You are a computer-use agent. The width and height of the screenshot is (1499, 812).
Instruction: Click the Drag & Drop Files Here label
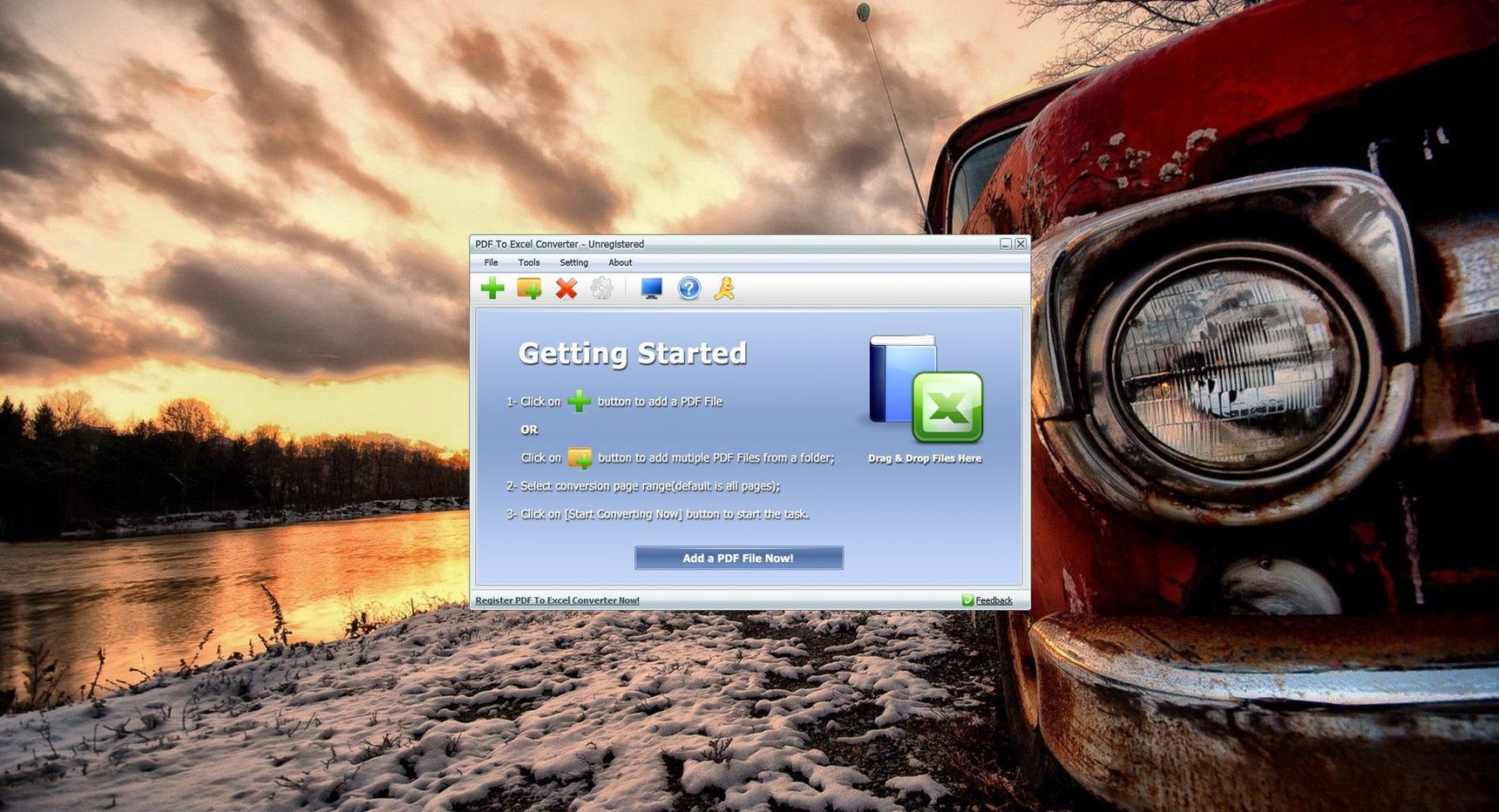point(925,458)
